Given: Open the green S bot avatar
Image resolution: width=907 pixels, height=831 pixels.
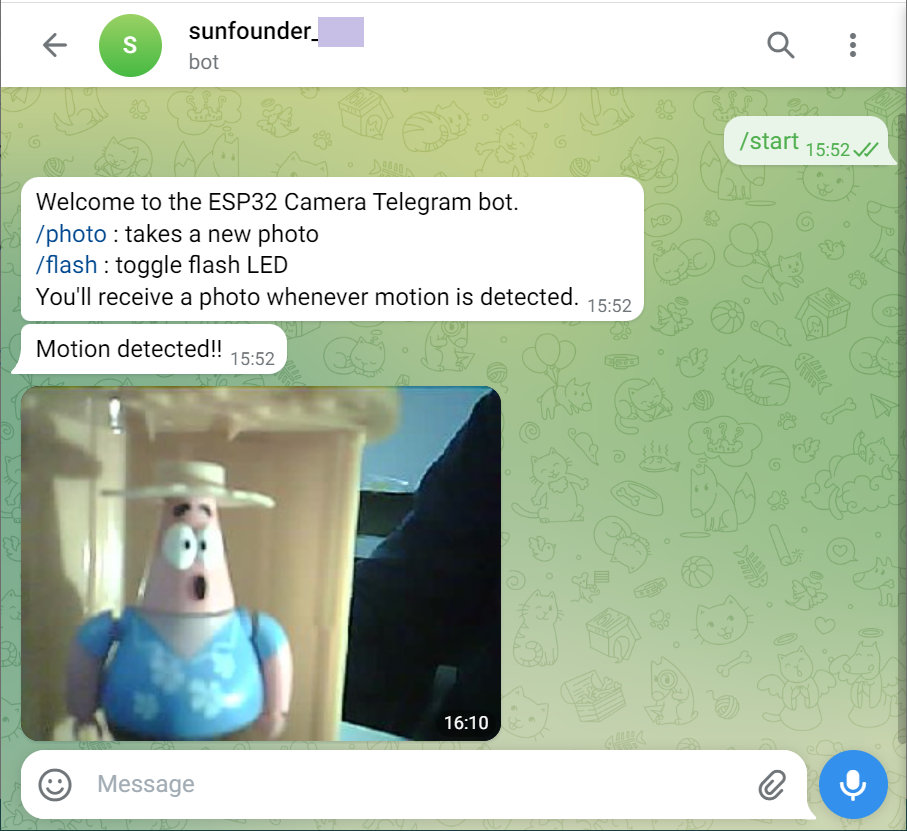Looking at the screenshot, I should [x=130, y=45].
